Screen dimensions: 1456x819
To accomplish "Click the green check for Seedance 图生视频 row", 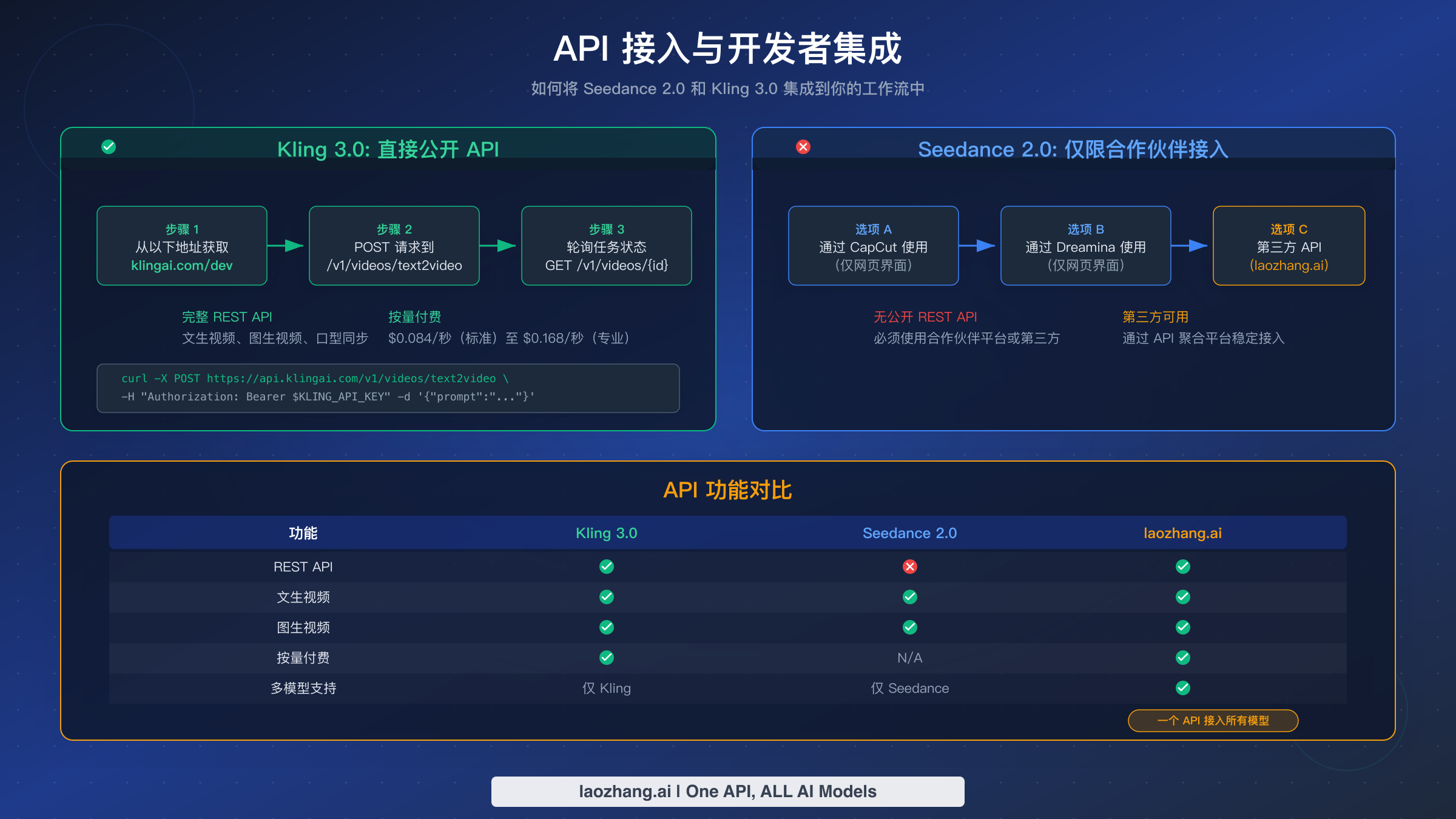I will coord(909,627).
